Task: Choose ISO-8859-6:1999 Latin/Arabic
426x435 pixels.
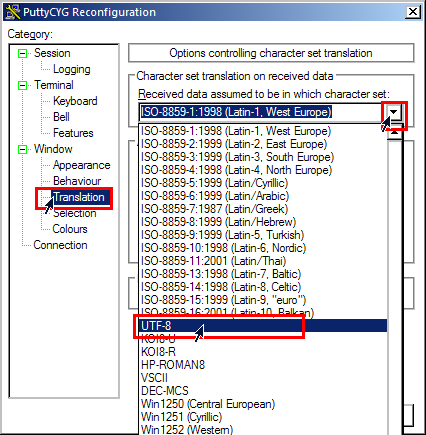Action: [263, 196]
